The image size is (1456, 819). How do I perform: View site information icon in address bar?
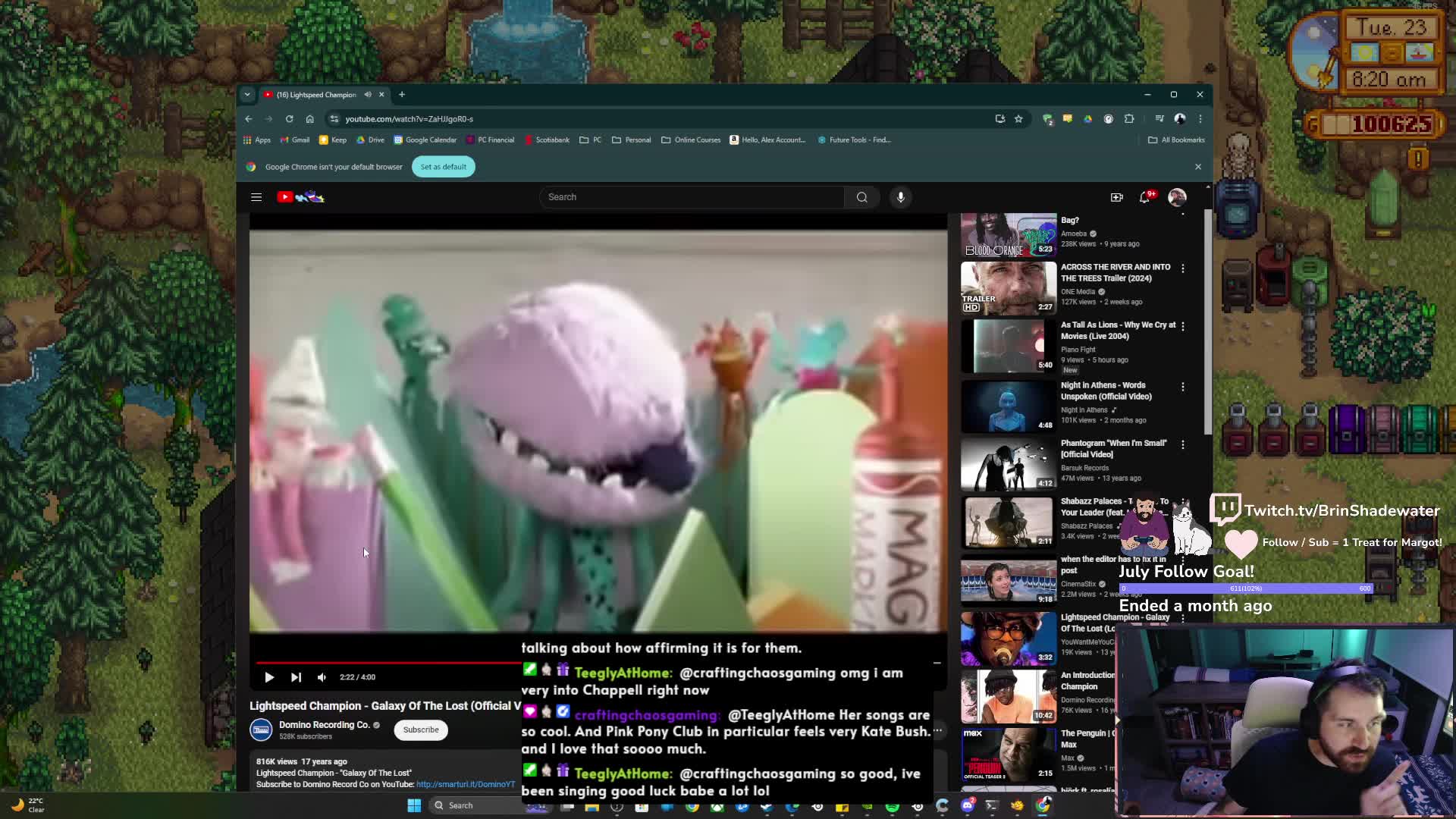click(334, 119)
